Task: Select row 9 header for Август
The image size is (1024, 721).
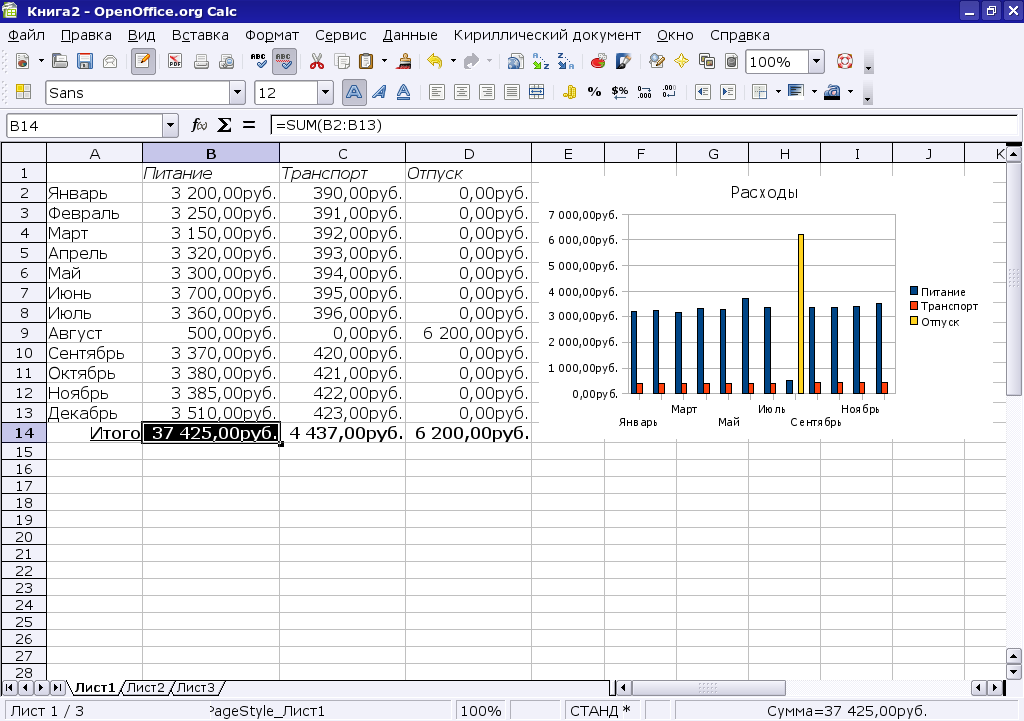Action: tap(23, 333)
